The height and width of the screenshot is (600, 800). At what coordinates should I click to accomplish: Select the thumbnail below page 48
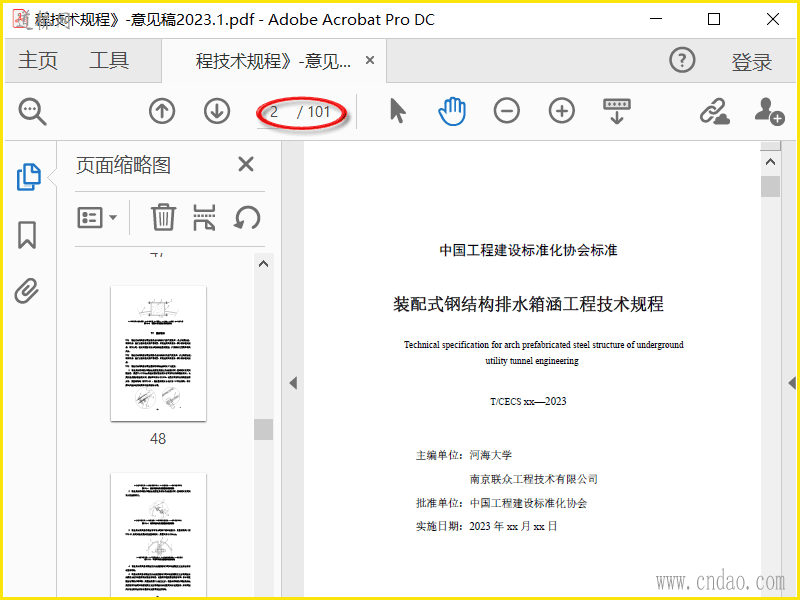pyautogui.click(x=159, y=534)
